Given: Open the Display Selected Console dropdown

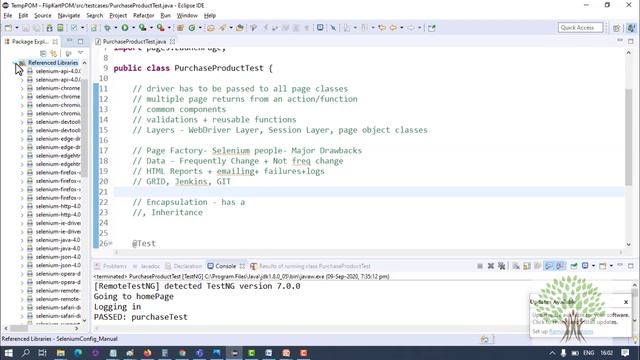Looking at the screenshot, I should tap(593, 266).
